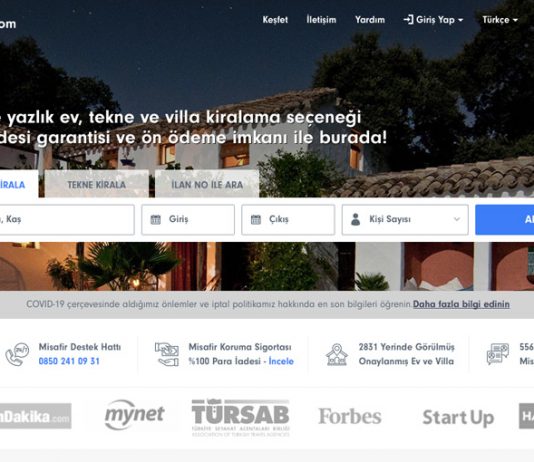Viewport: 534px width, 462px height.
Task: Click the person icon in Kişi Sayısı
Action: point(356,219)
